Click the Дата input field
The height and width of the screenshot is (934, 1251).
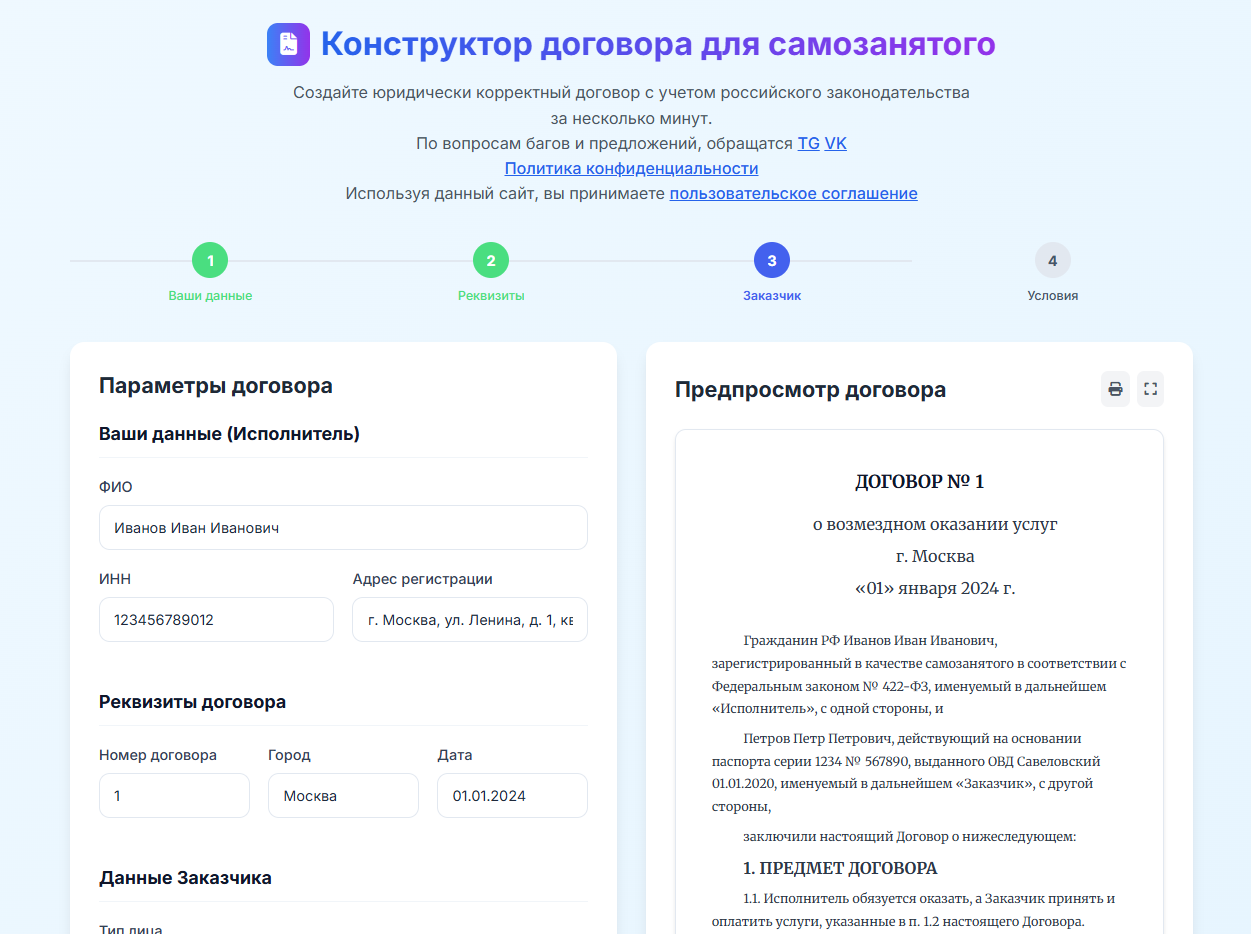pos(512,796)
